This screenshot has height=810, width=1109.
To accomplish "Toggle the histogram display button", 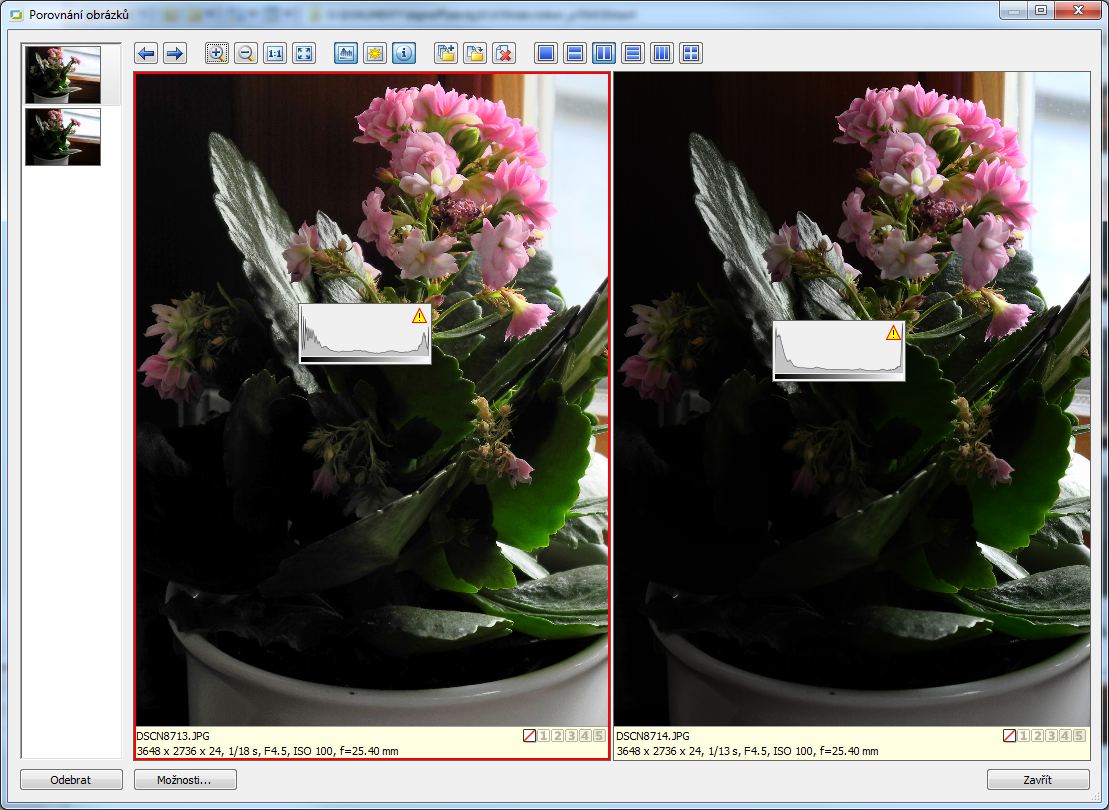I will pos(346,54).
